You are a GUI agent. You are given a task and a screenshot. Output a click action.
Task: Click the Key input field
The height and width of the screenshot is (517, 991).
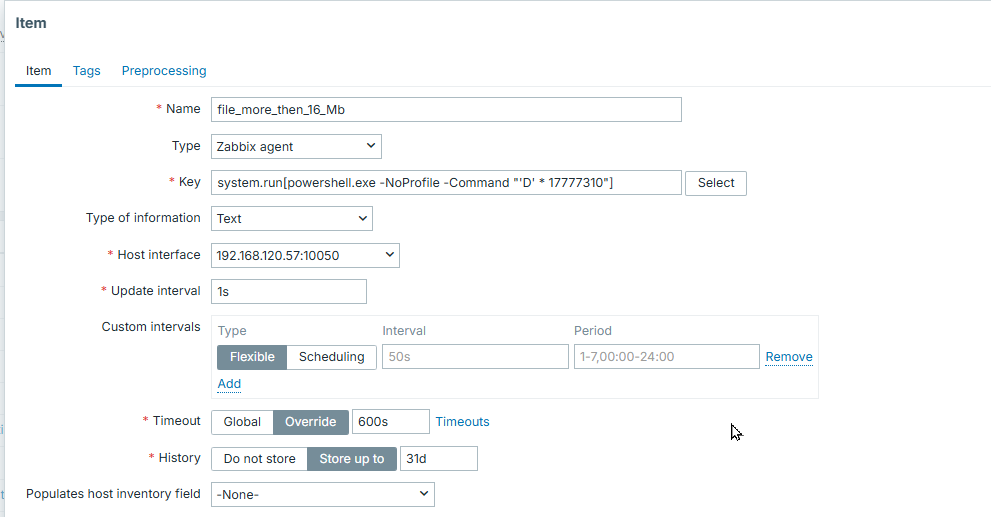point(446,183)
